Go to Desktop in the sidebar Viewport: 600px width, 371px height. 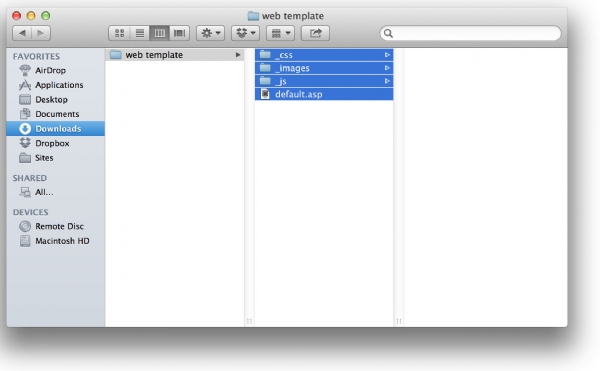(x=55, y=99)
